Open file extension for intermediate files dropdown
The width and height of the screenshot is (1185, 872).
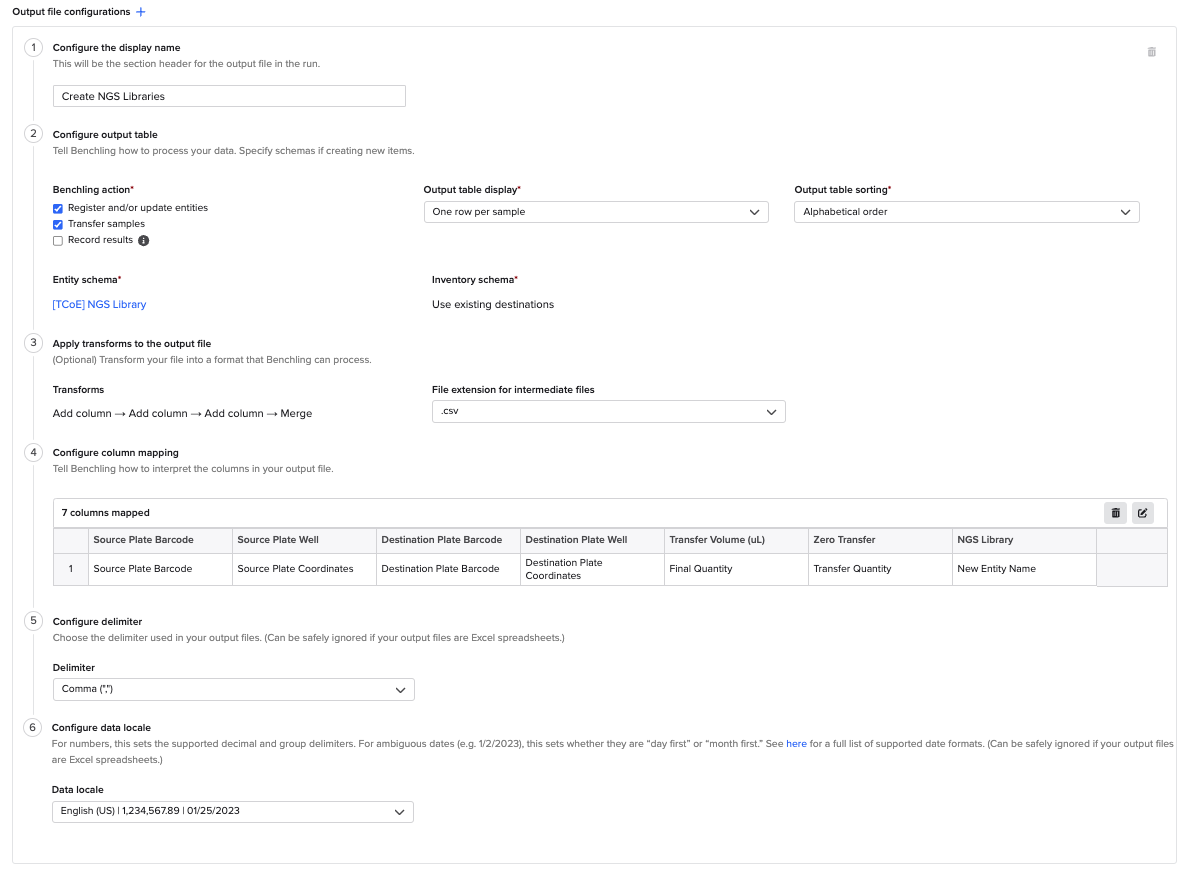[608, 412]
